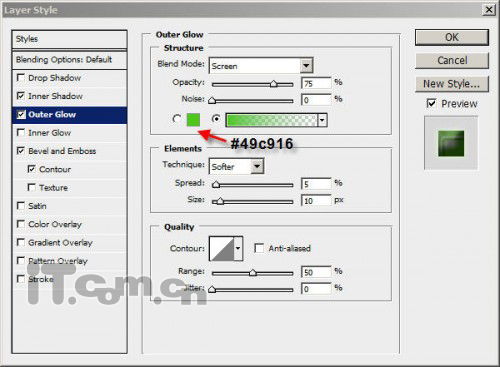Click the Spread slider handle
The height and width of the screenshot is (367, 500).
[216, 184]
